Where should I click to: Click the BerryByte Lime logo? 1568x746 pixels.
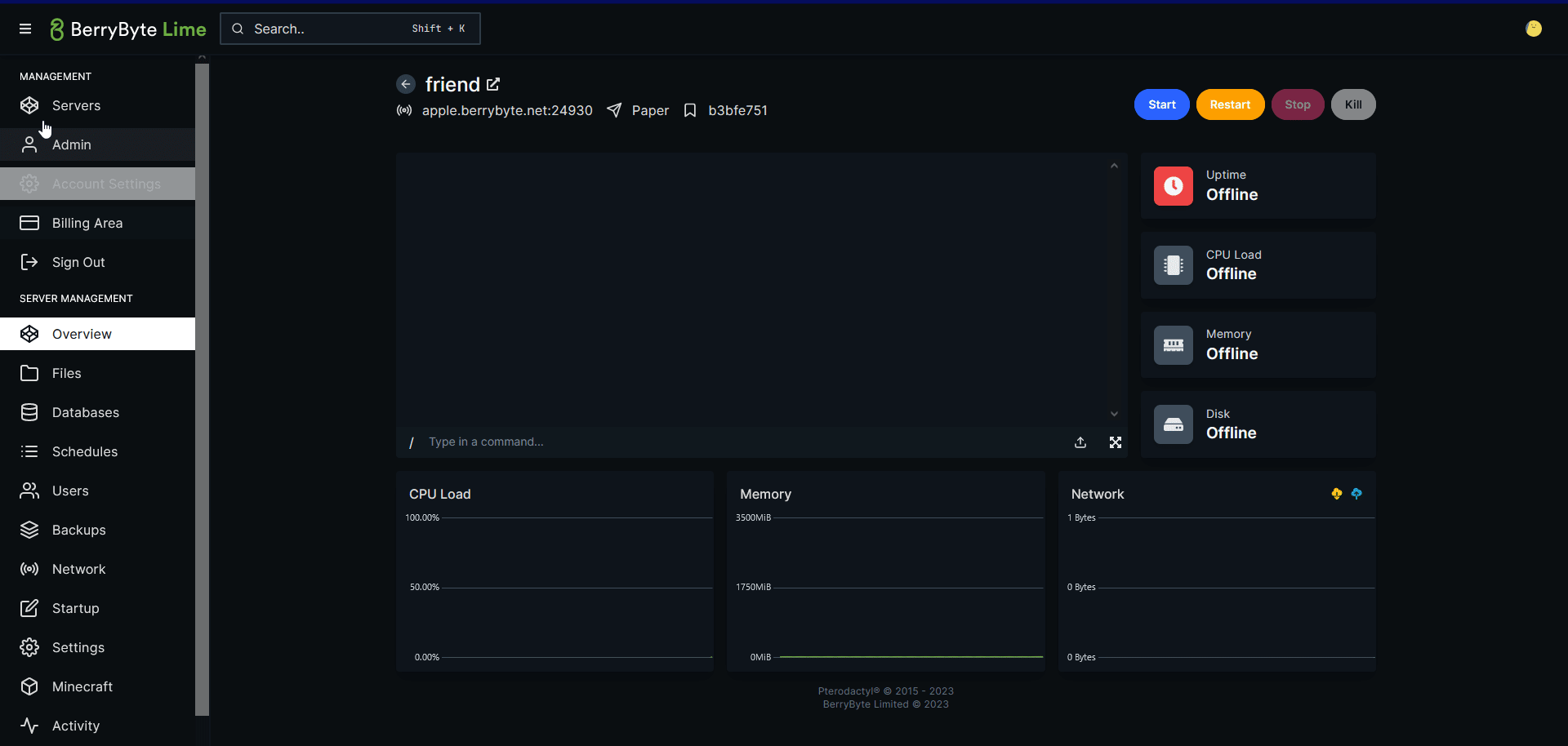point(128,29)
